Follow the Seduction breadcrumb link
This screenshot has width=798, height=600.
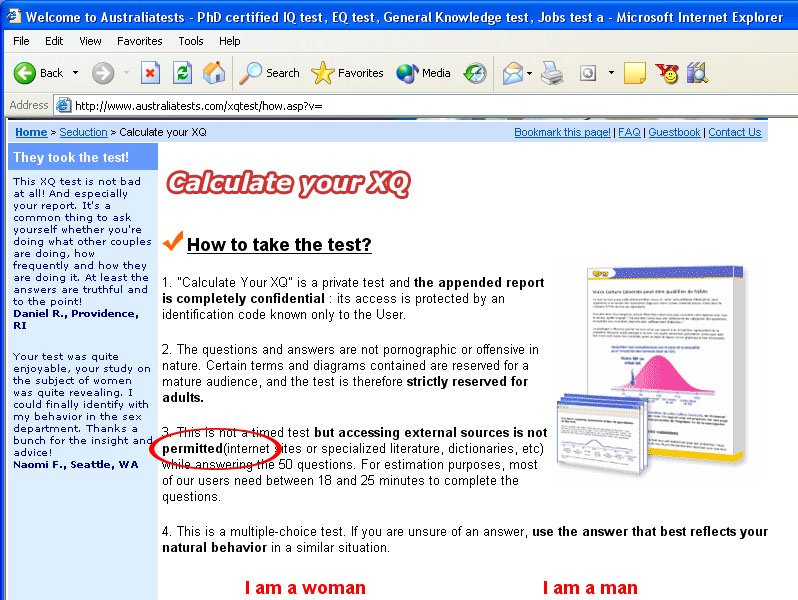83,132
